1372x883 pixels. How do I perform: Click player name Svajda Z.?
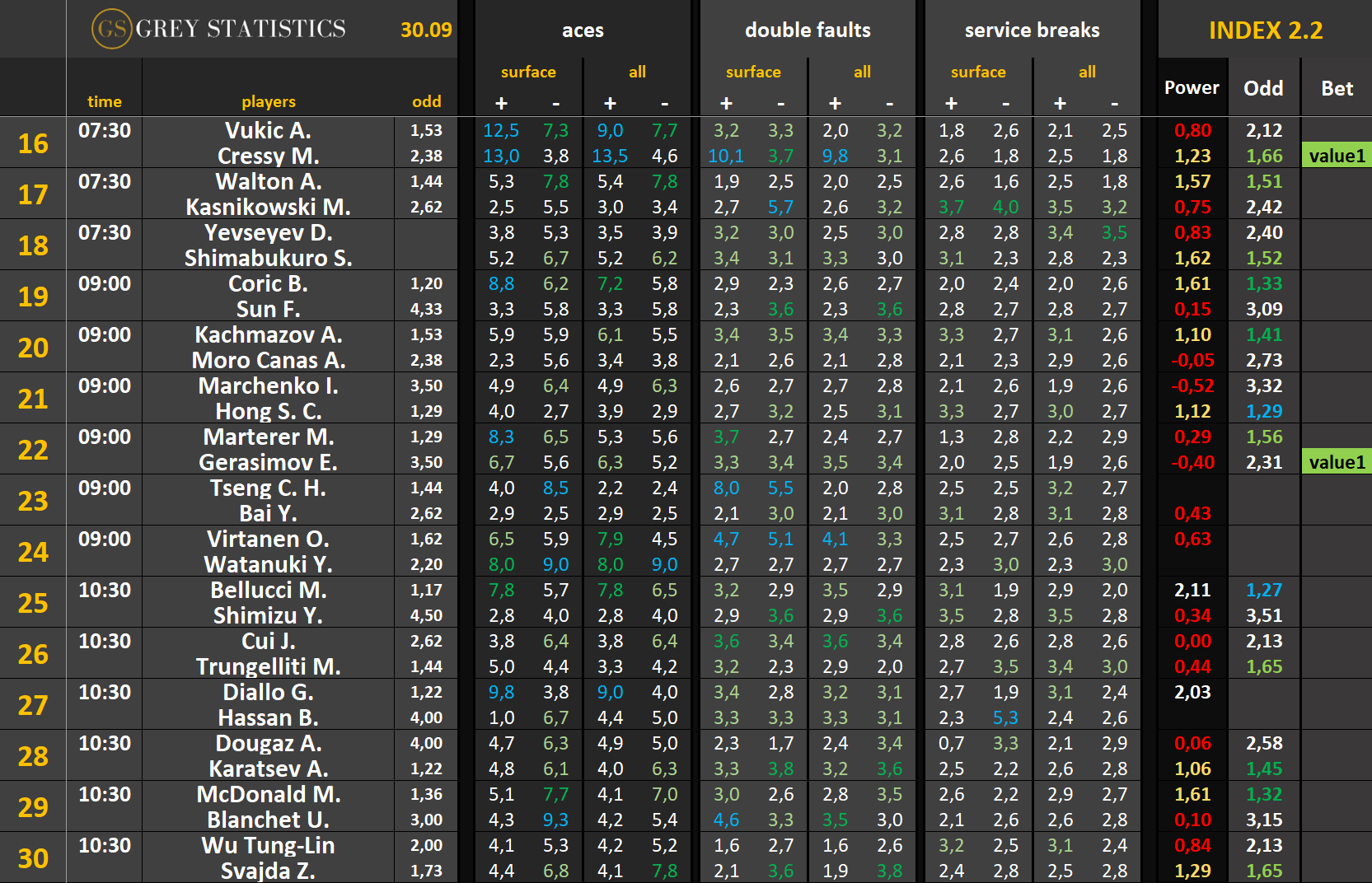tap(269, 871)
